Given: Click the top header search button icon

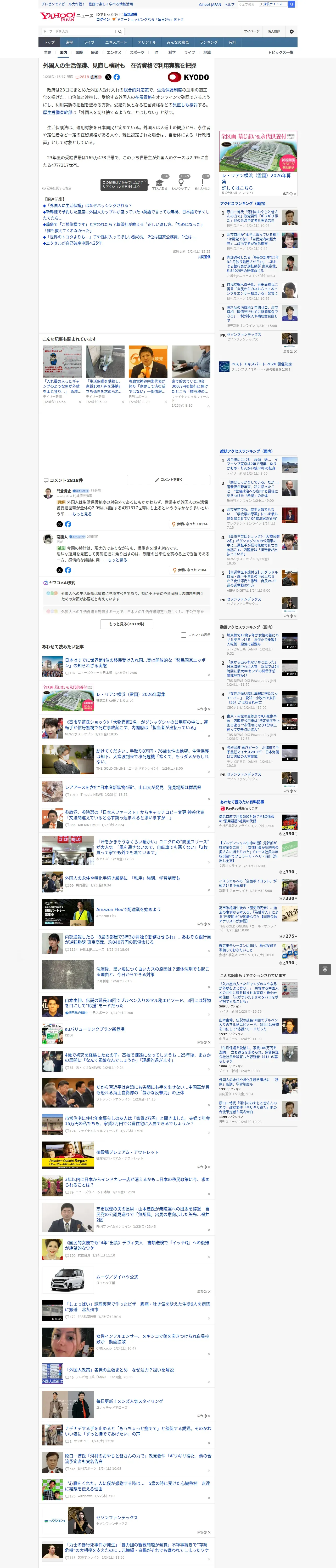Looking at the screenshot, I should coord(292,4).
